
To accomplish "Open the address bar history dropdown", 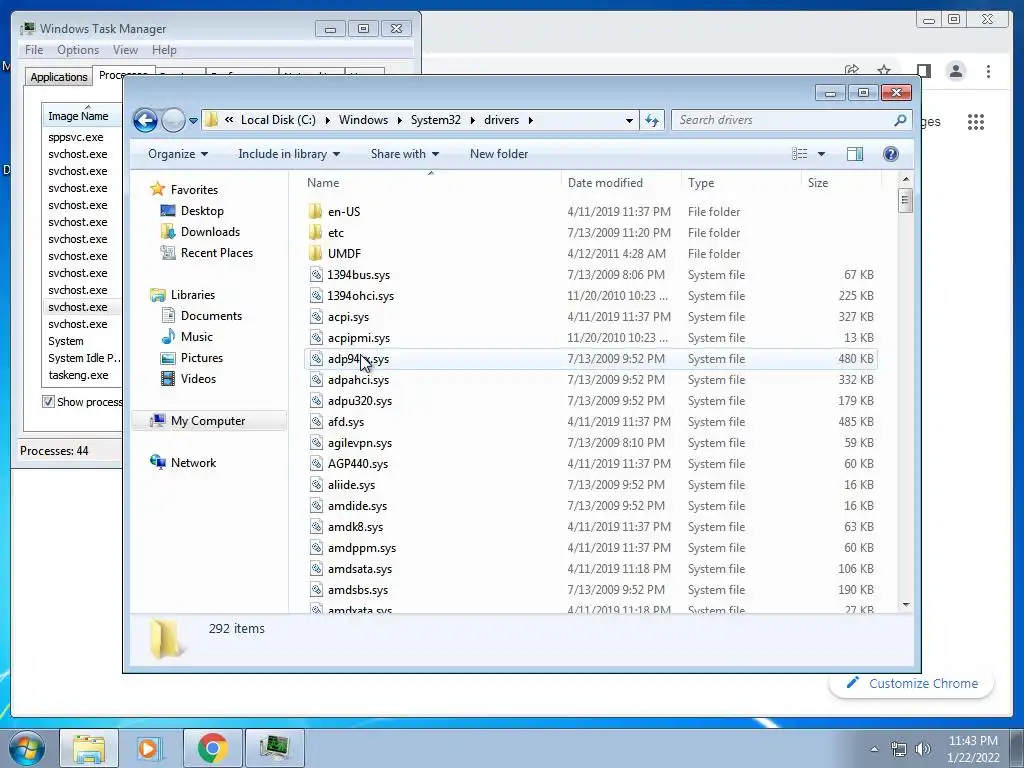I will [x=629, y=120].
